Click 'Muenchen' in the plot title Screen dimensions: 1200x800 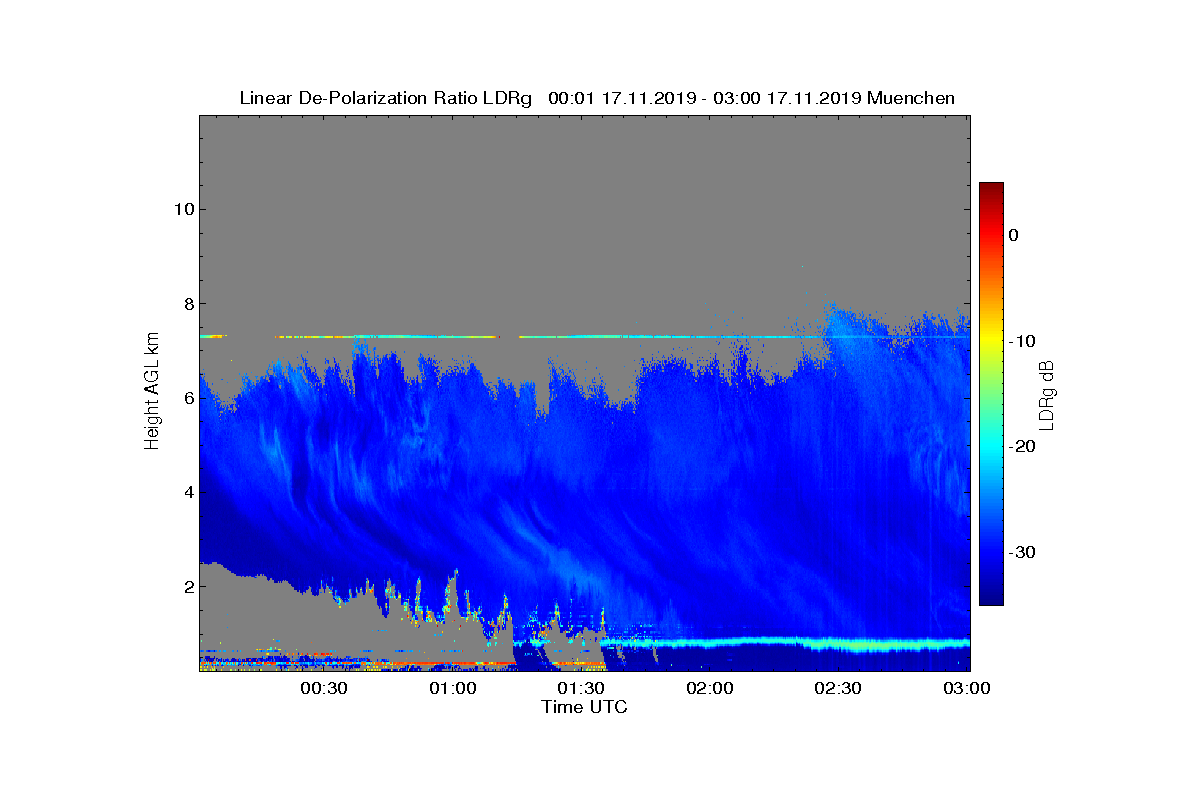pos(911,98)
